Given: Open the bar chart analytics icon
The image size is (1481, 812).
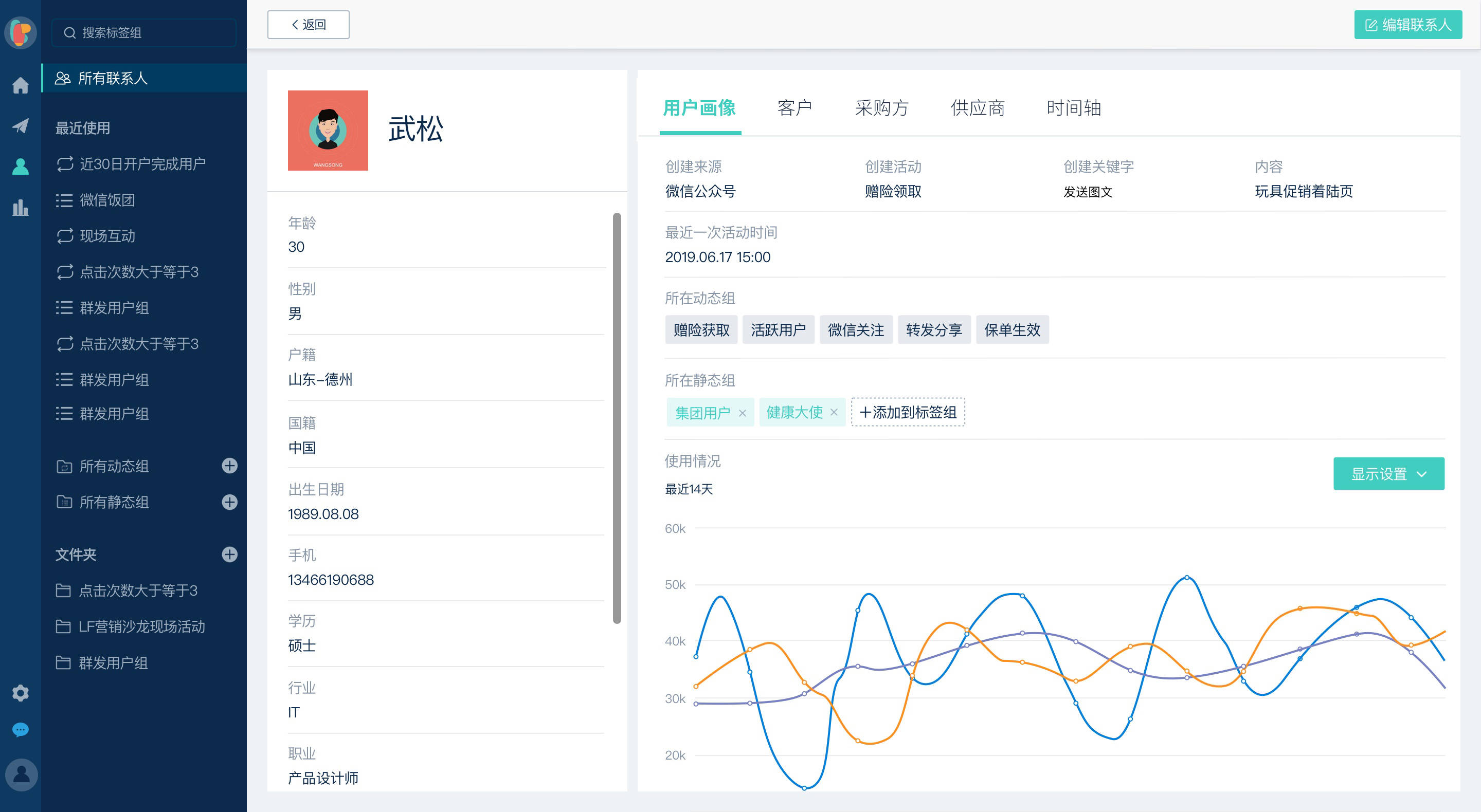Looking at the screenshot, I should [x=20, y=208].
